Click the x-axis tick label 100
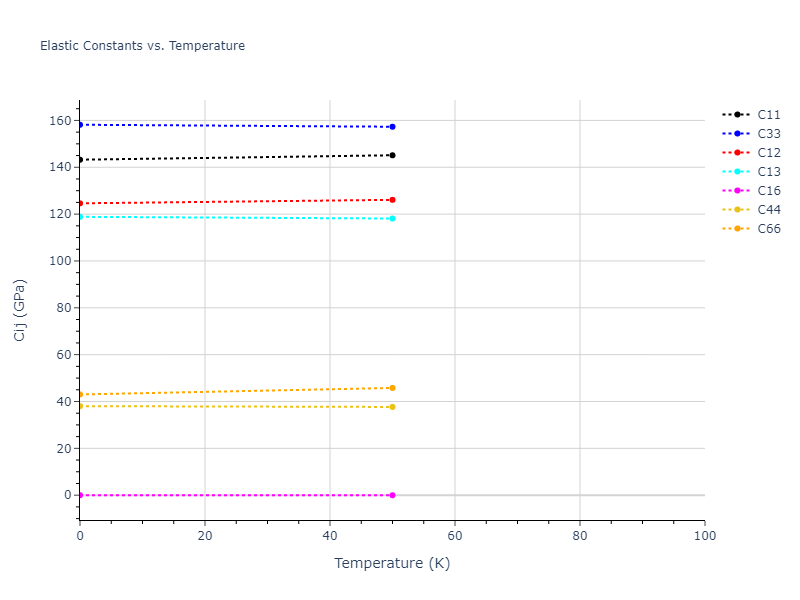Viewport: 800px width, 600px height. [704, 536]
